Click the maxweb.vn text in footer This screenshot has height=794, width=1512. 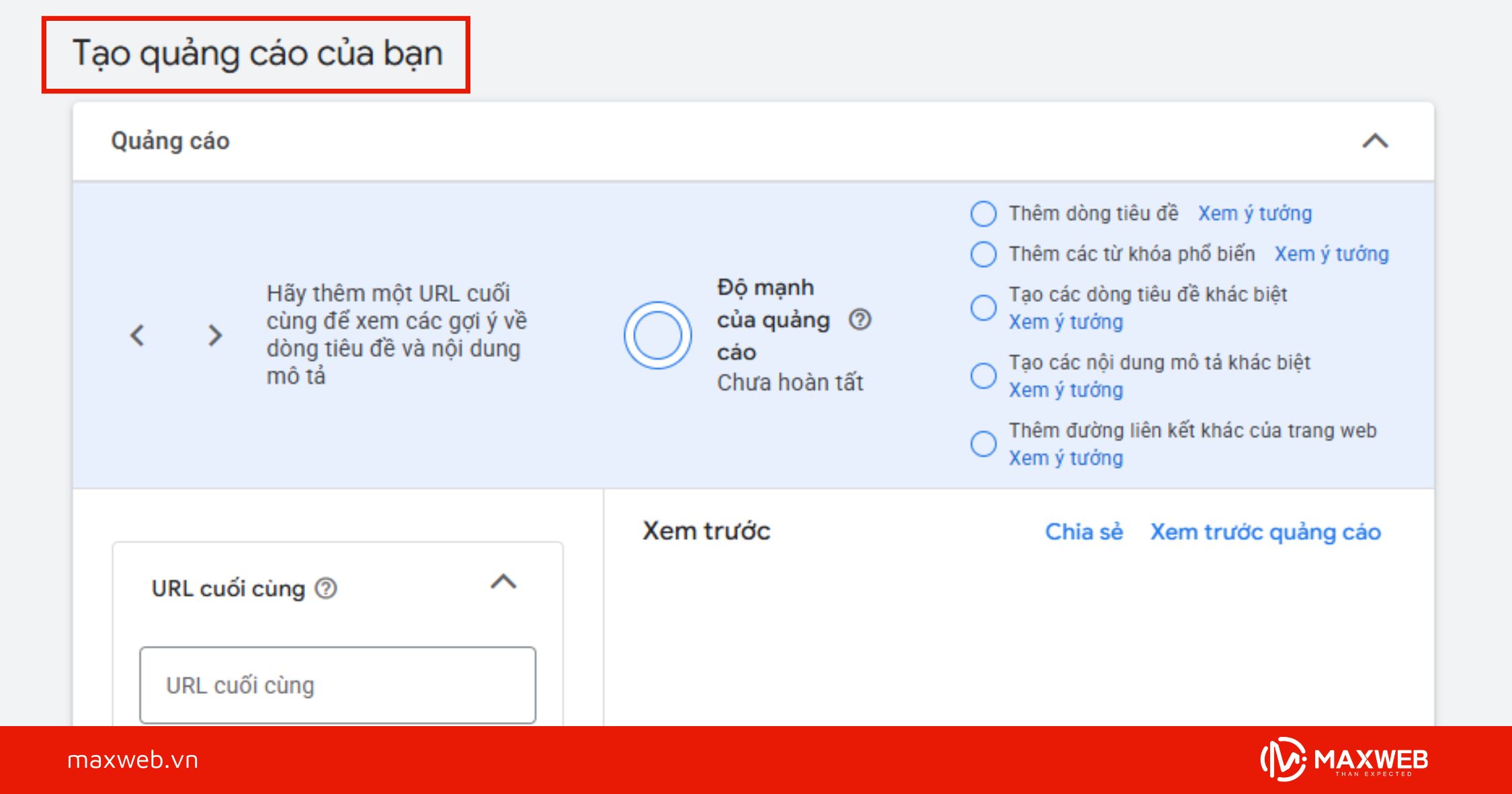(133, 762)
